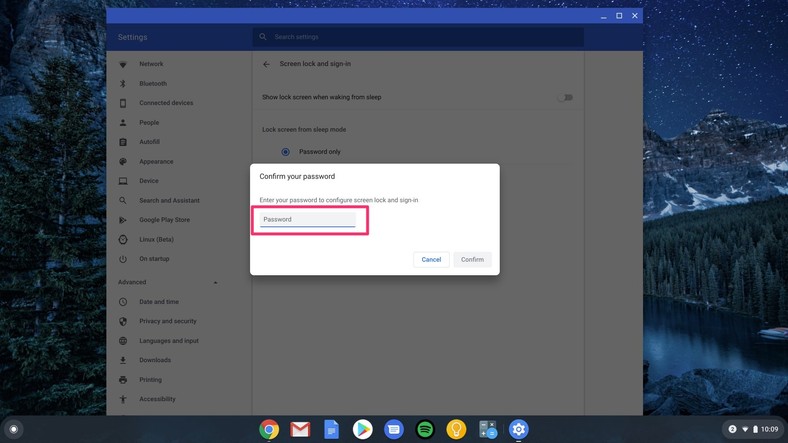Screen dimensions: 788x443
Task: Open Privacy and security settings
Action: pos(168,321)
